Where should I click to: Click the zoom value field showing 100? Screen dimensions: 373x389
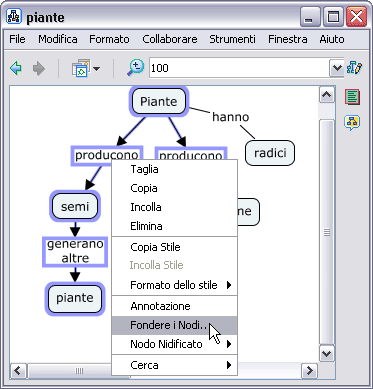[x=239, y=68]
